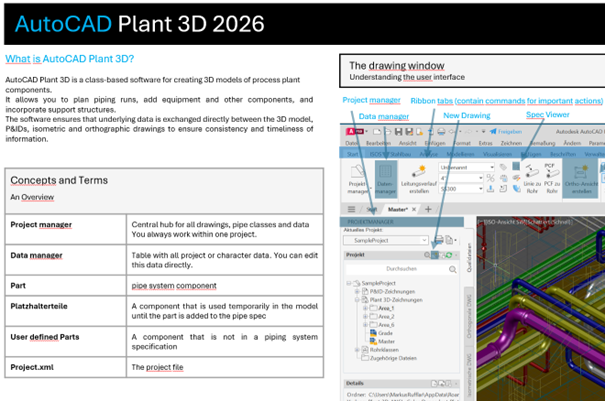Image resolution: width=605 pixels, height=401 pixels.
Task: Click the magnifier icon in Projekt header
Action: (x=427, y=255)
